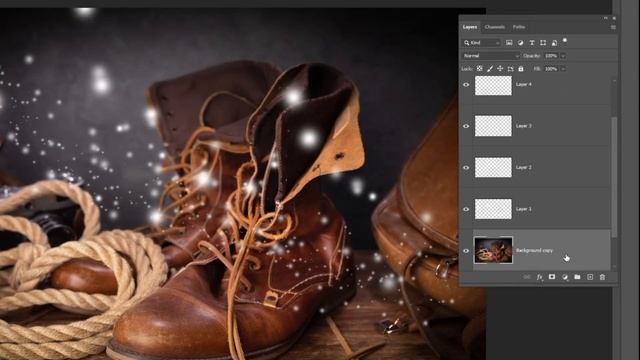Open the fx layer style menu
Image resolution: width=640 pixels, height=360 pixels.
pos(540,277)
